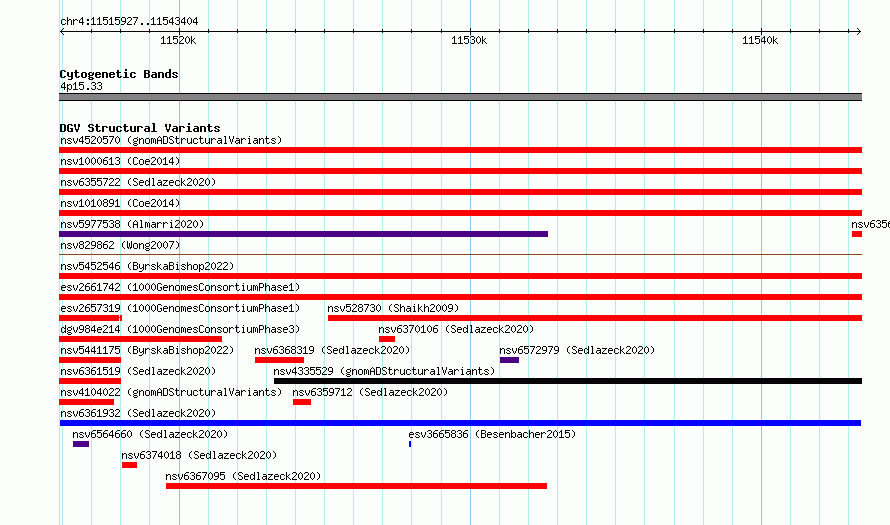The height and width of the screenshot is (525, 890).
Task: Click the nsv4520570 gnomAD variant label
Action: pyautogui.click(x=171, y=140)
